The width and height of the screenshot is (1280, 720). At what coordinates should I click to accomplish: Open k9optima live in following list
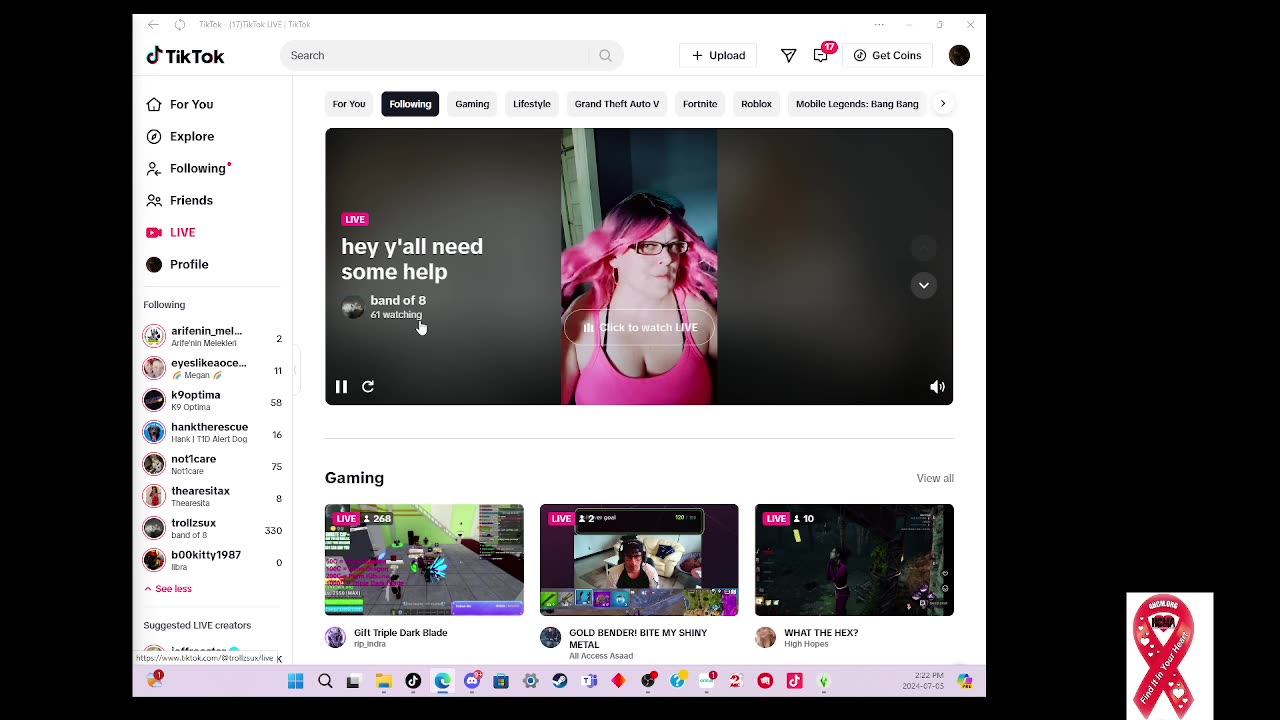(213, 400)
